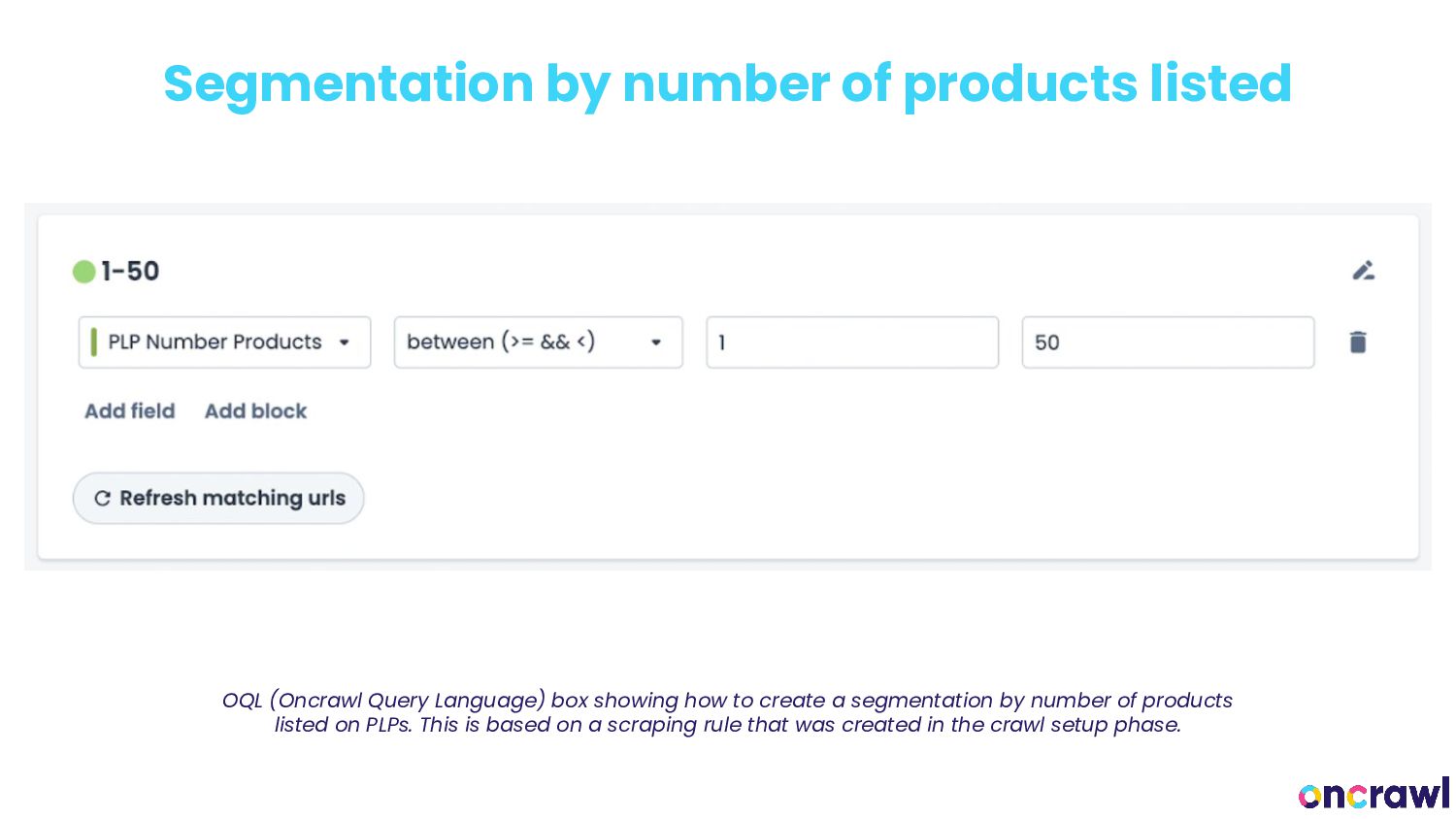This screenshot has width=1456, height=819.
Task: Click the green bar inside PLP field selector
Action: pos(94,343)
